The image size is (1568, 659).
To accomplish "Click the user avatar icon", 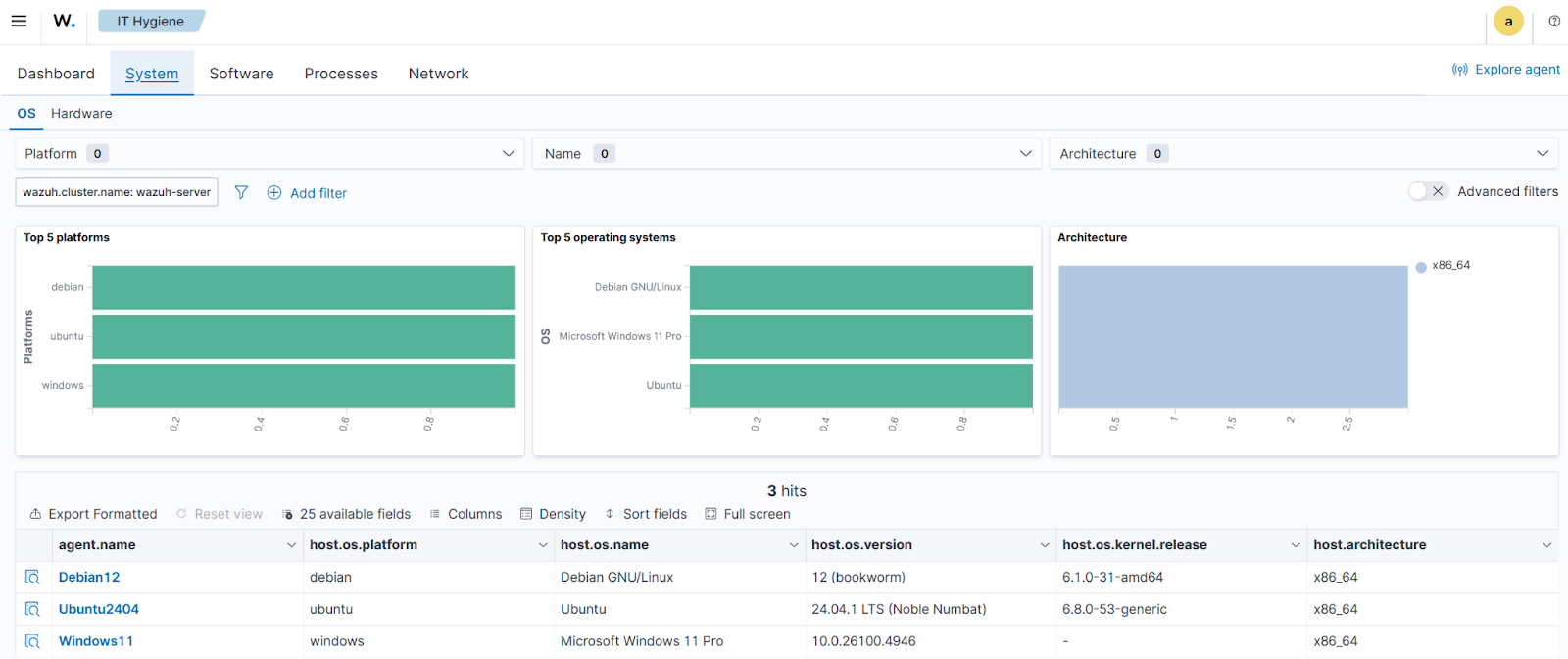I will (x=1508, y=22).
